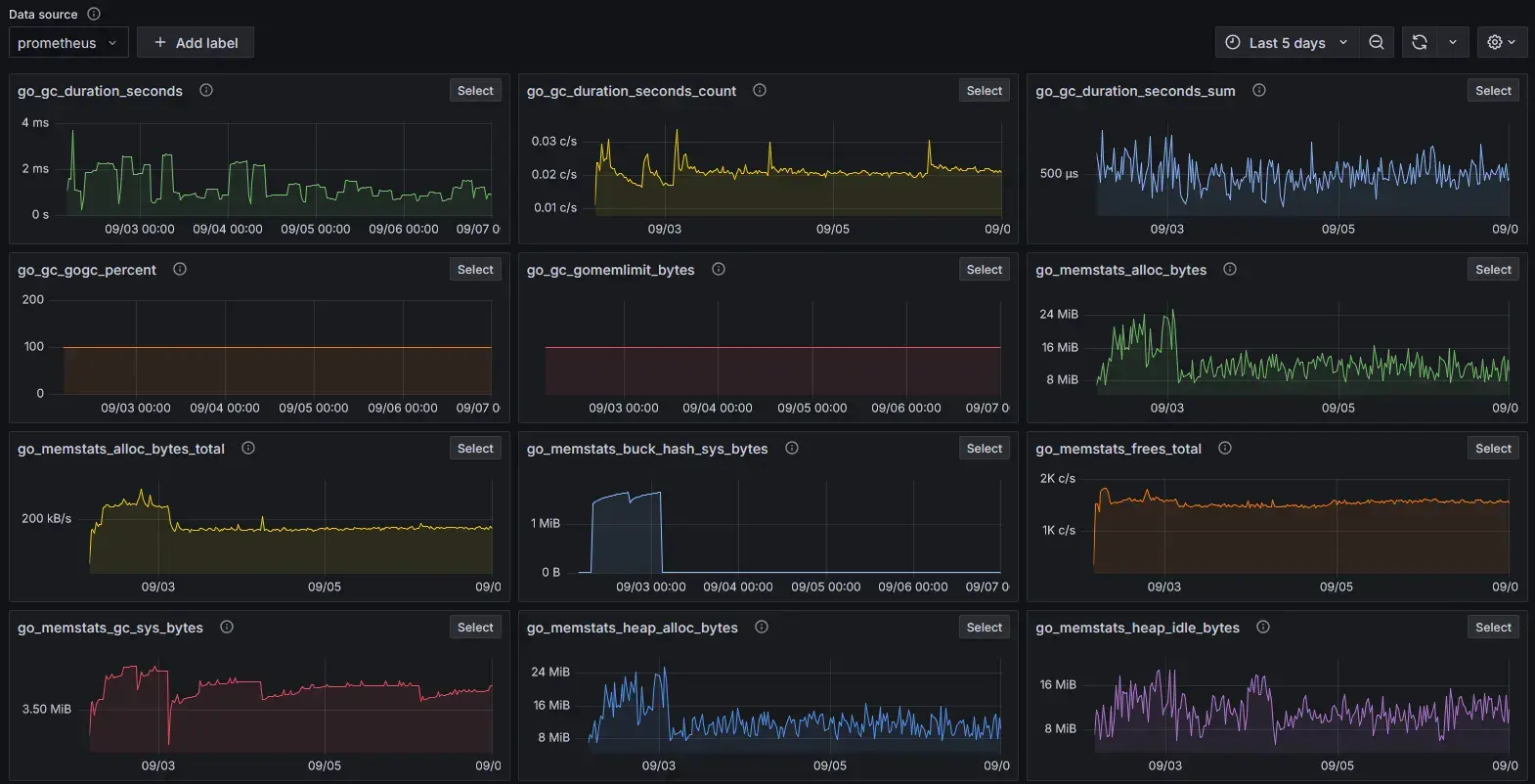Select the go_gc_duration_seconds_count metric

(985, 91)
